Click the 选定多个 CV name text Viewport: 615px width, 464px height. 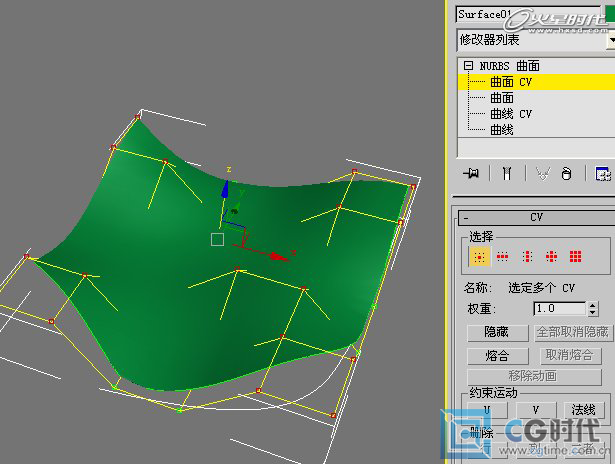coord(541,288)
